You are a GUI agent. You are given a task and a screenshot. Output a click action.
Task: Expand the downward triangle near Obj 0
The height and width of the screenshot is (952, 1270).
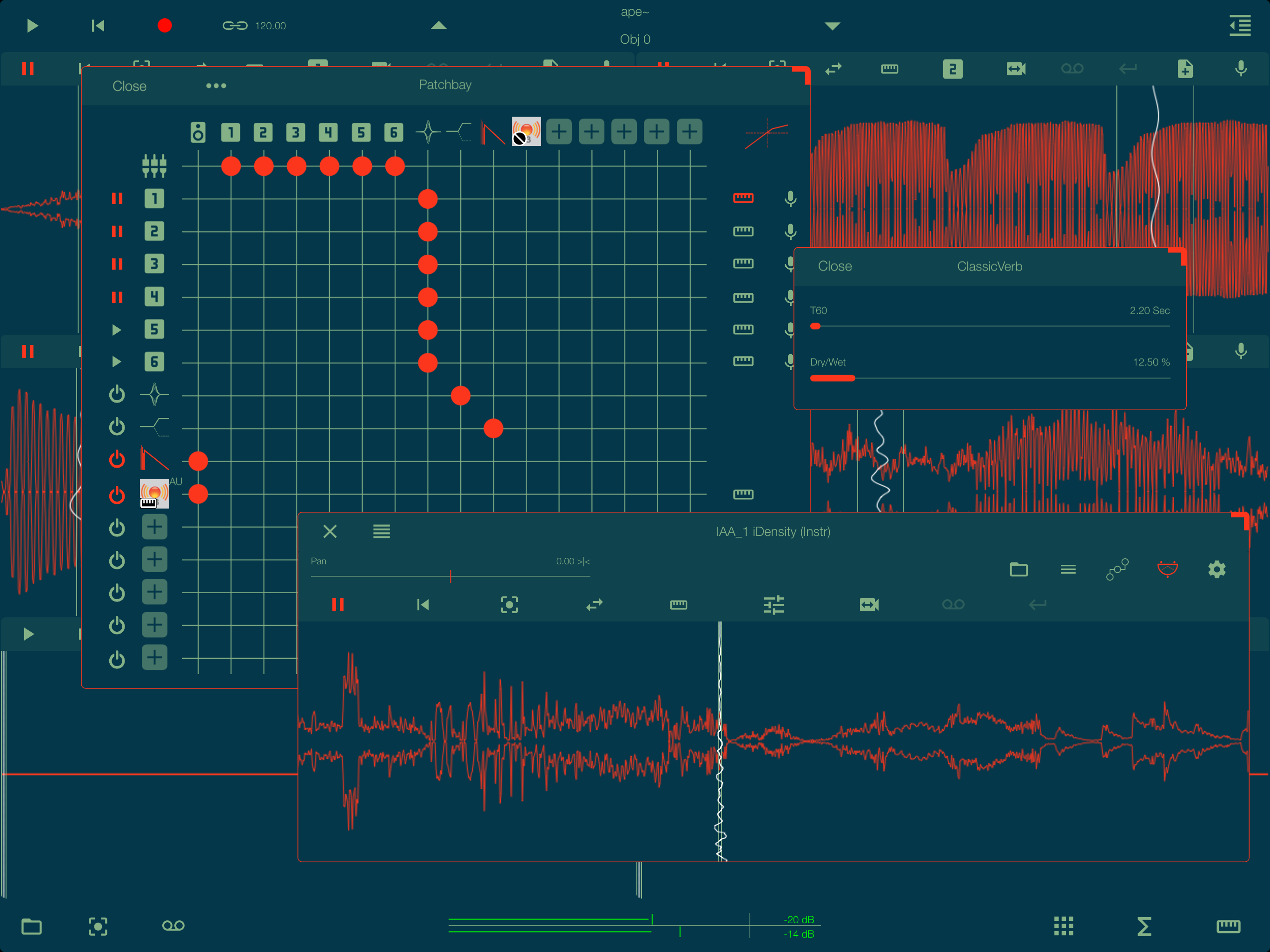click(x=832, y=26)
